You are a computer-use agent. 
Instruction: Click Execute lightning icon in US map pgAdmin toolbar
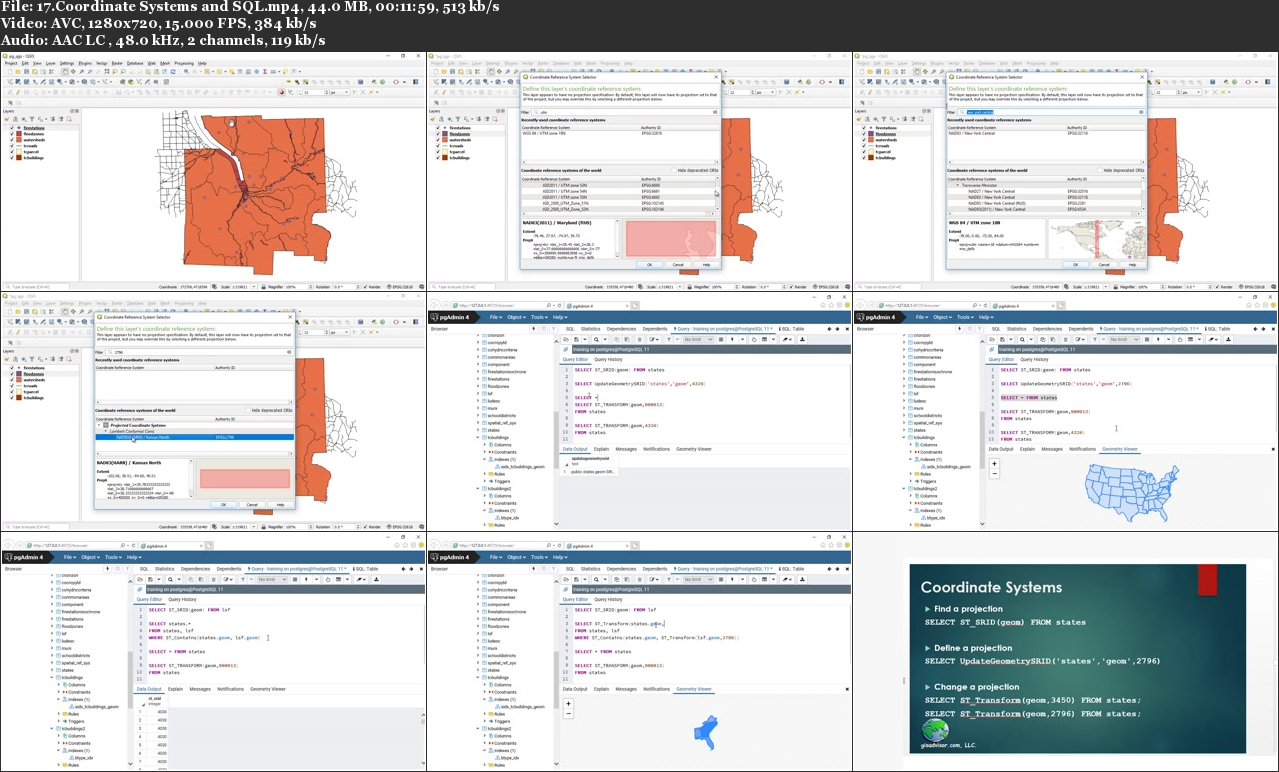click(1158, 339)
